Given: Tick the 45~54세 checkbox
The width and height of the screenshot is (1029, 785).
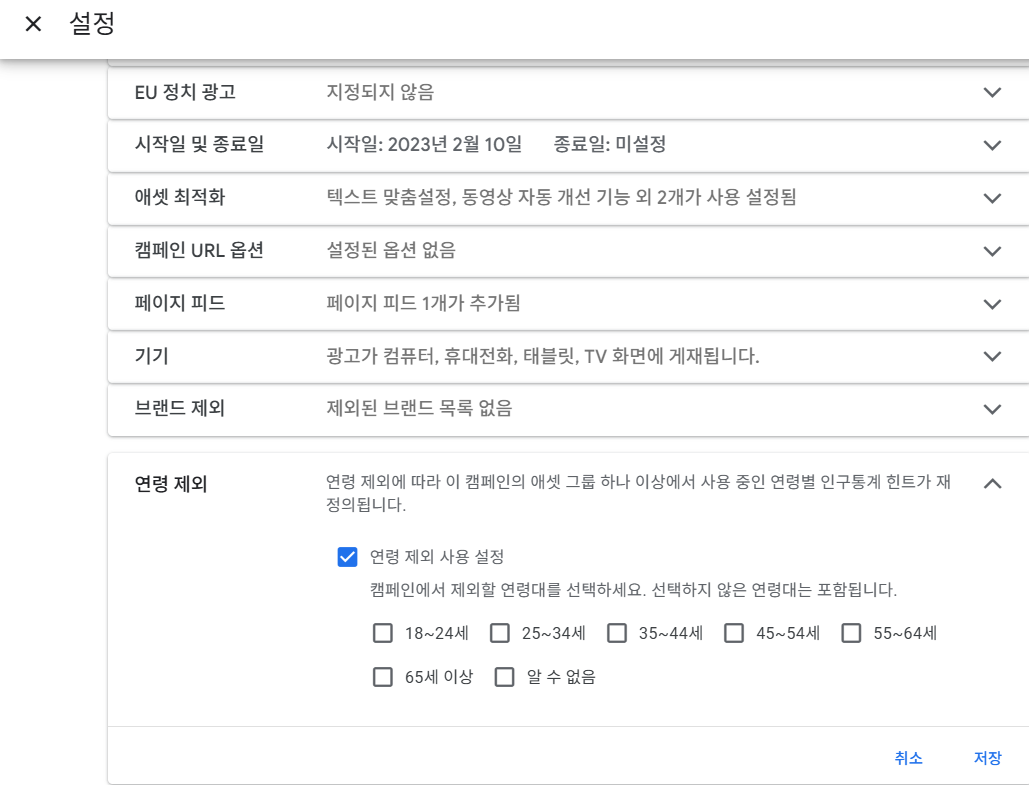Looking at the screenshot, I should (x=735, y=633).
